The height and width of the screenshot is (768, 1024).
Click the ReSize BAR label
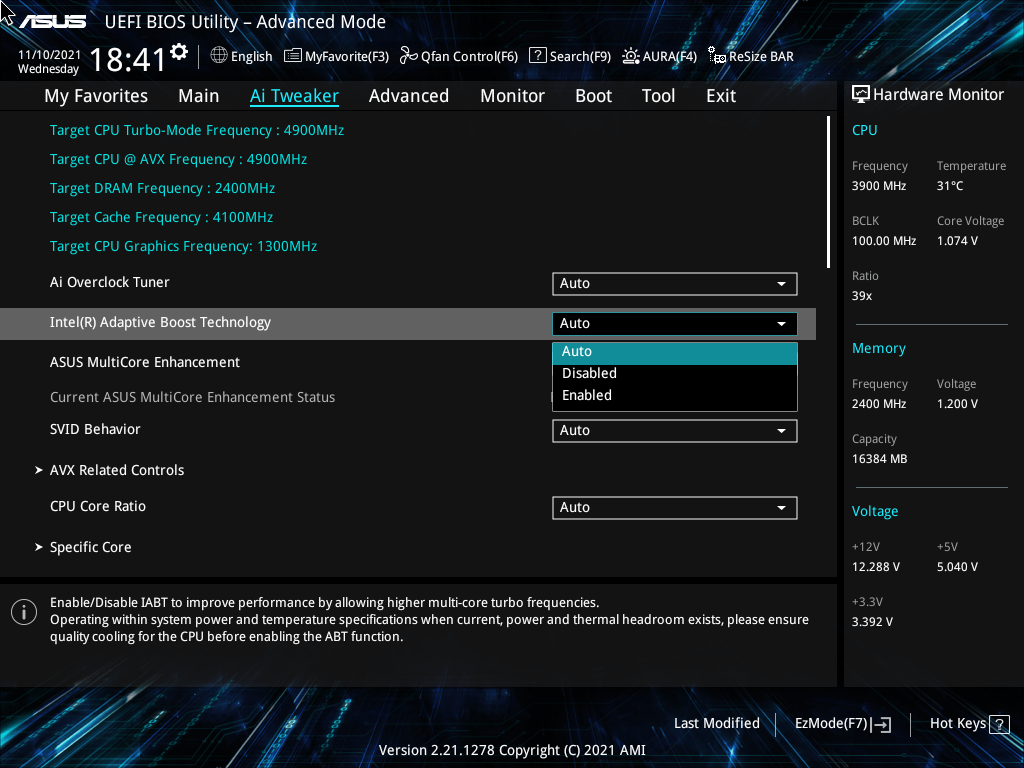[761, 57]
